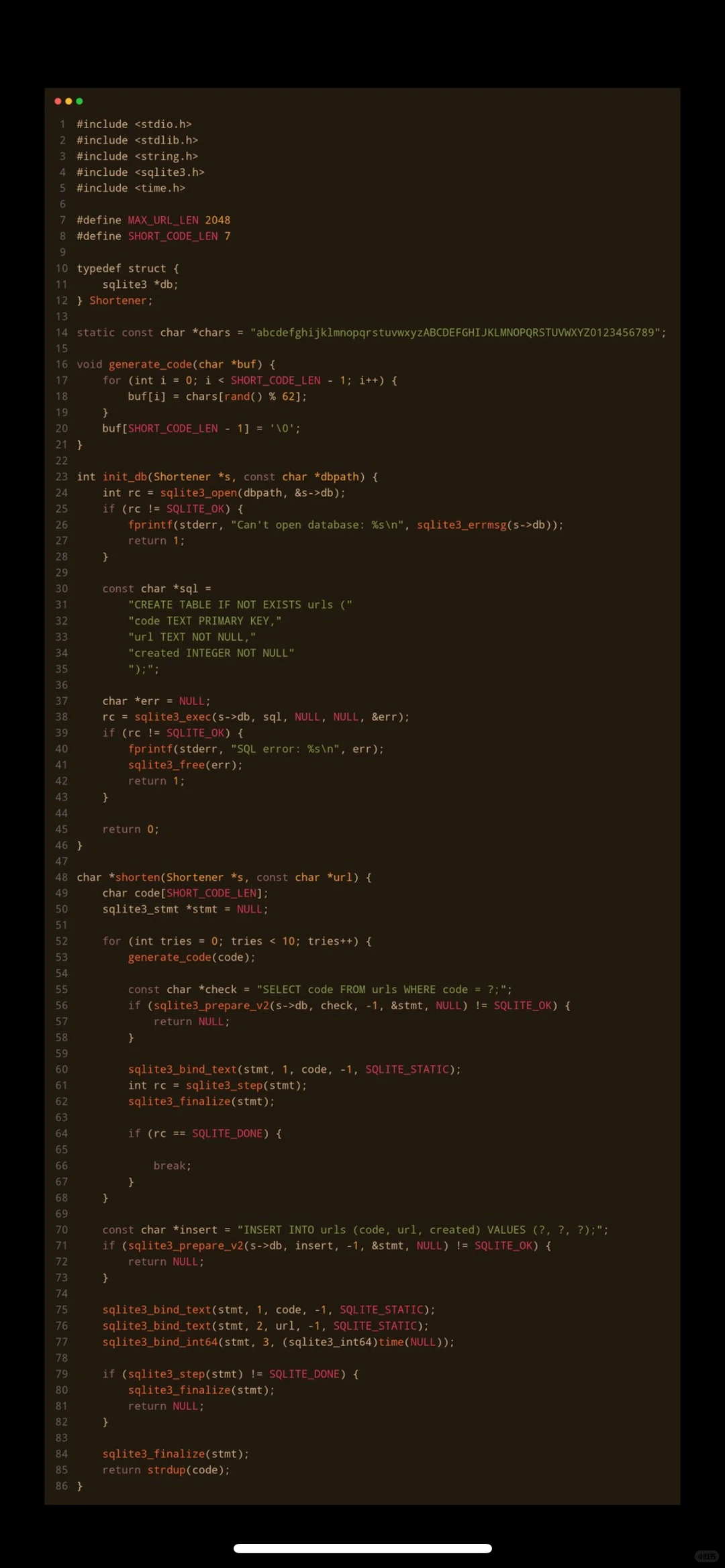Click 'void generate_code(char *buf) {' line
Viewport: 725px width, 1568px height.
pyautogui.click(x=176, y=364)
